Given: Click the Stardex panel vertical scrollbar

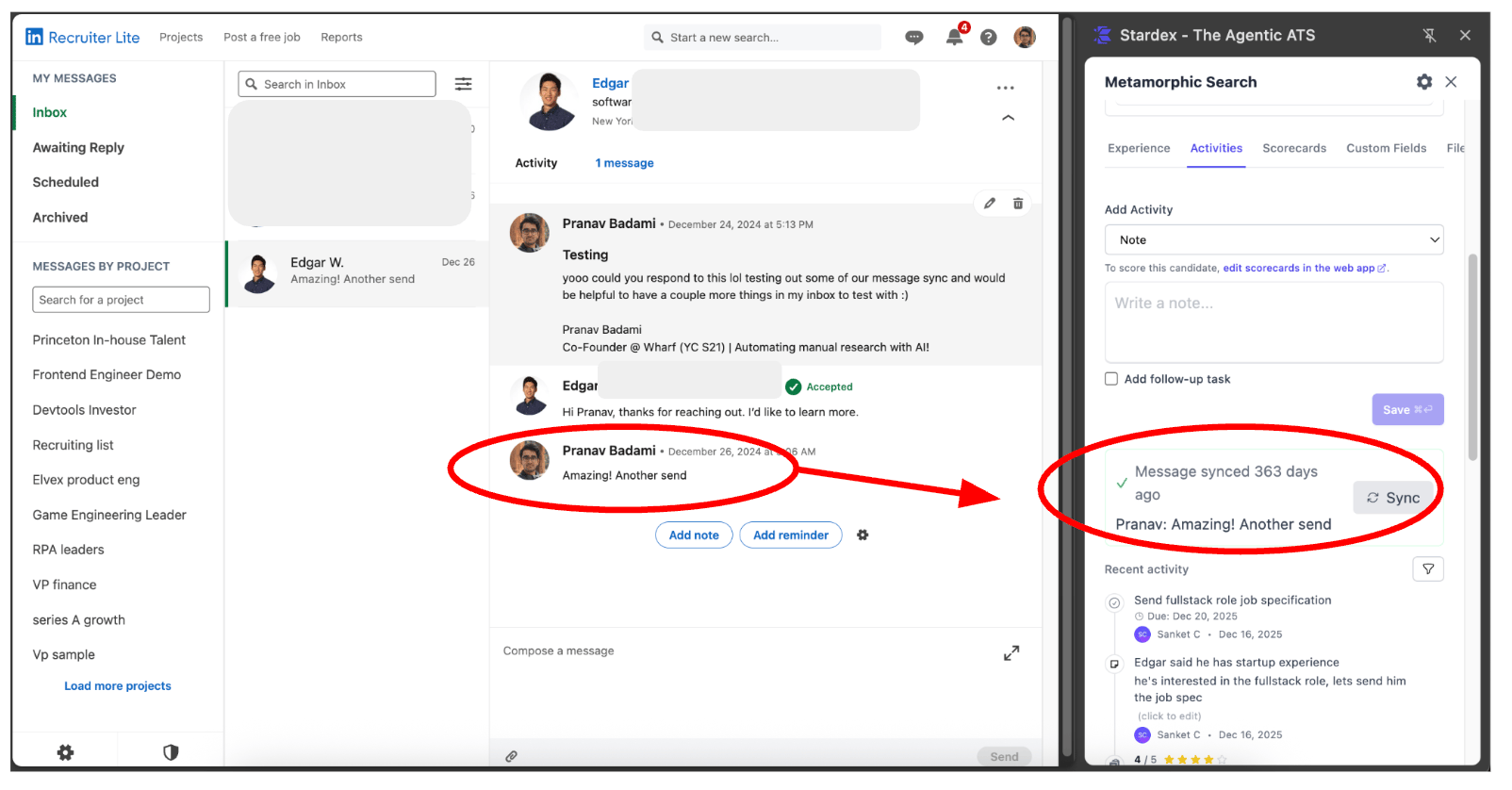Looking at the screenshot, I should click(1472, 356).
